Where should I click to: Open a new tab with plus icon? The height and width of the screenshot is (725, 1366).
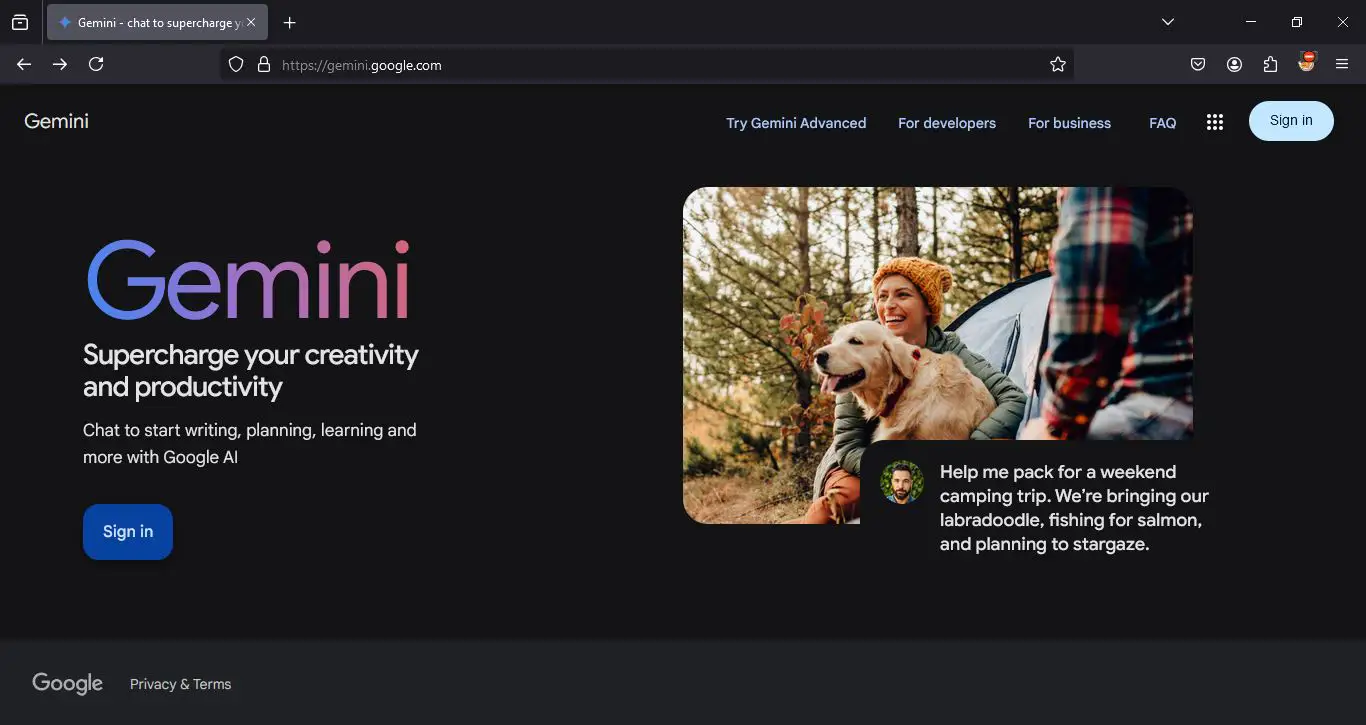289,22
